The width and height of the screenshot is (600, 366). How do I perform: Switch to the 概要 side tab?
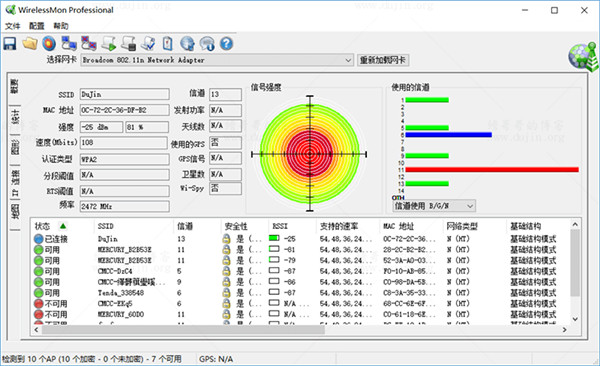(x=15, y=87)
